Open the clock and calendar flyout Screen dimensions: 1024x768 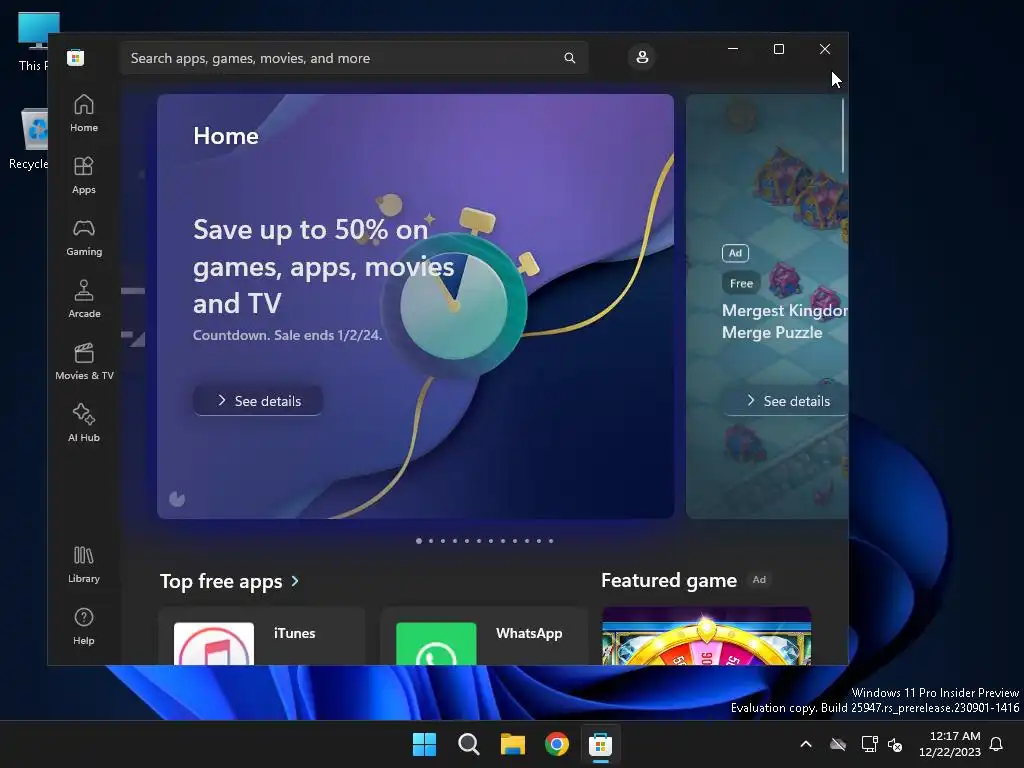click(x=950, y=744)
